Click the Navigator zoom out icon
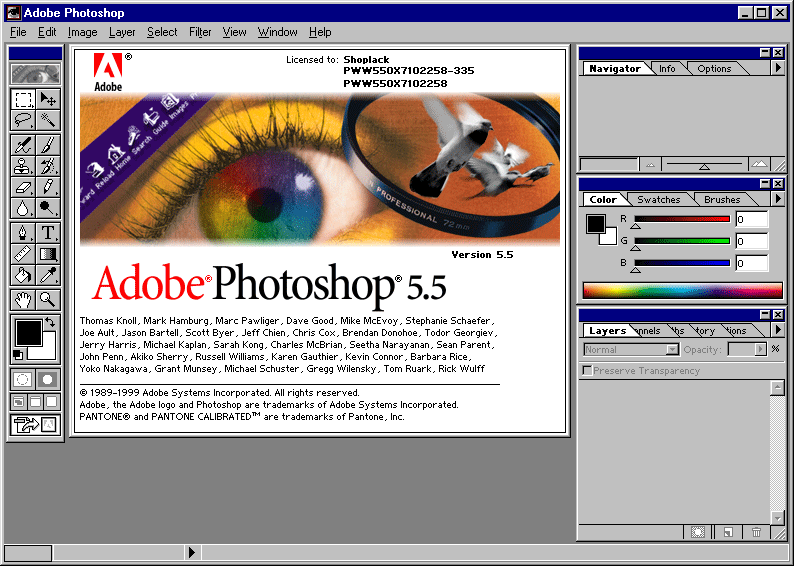This screenshot has width=794, height=566. [650, 165]
